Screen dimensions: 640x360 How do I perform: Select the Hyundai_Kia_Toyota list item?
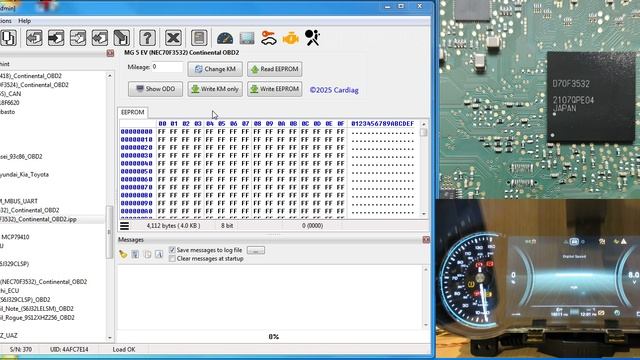point(24,175)
